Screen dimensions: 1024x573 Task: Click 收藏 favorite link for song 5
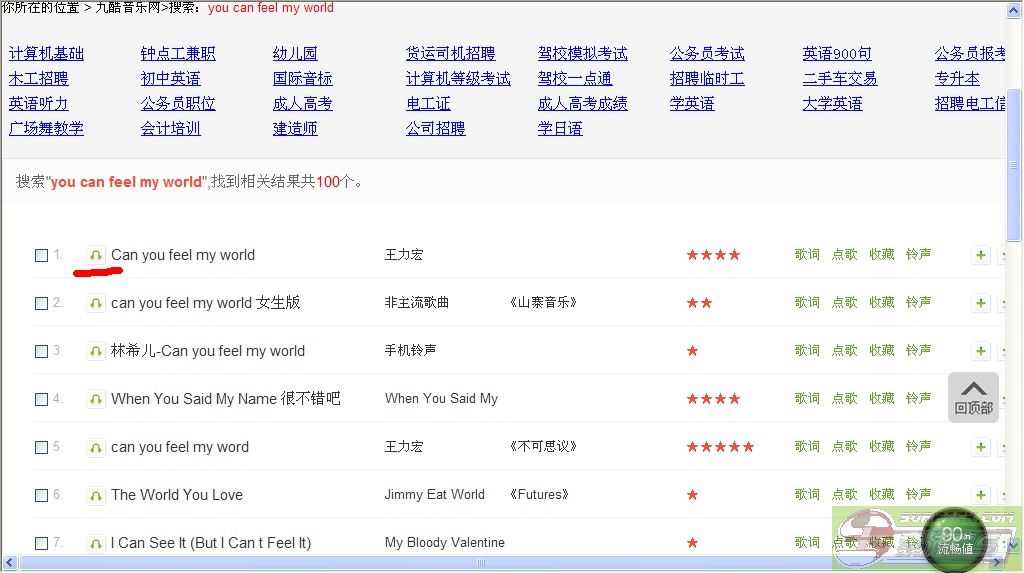pyautogui.click(x=881, y=447)
